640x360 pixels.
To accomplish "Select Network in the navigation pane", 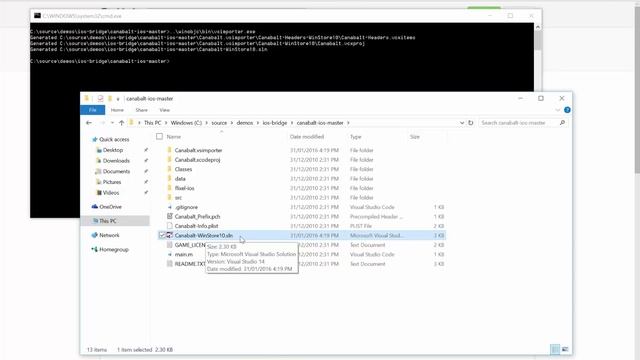I will (106, 235).
